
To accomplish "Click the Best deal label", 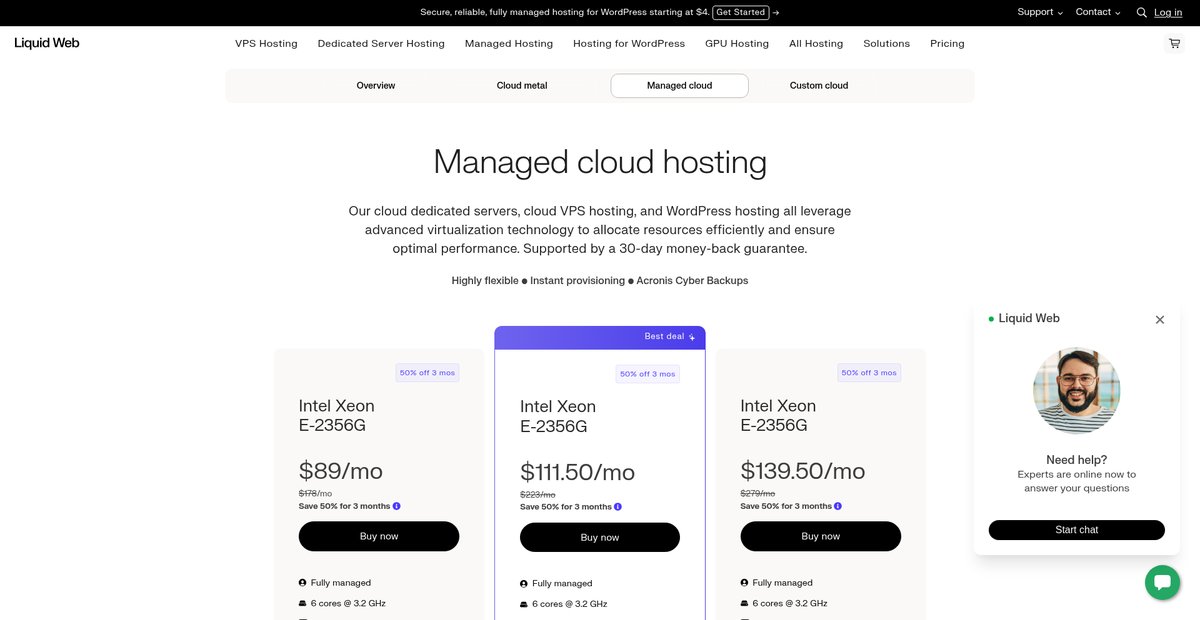I will click(x=664, y=337).
